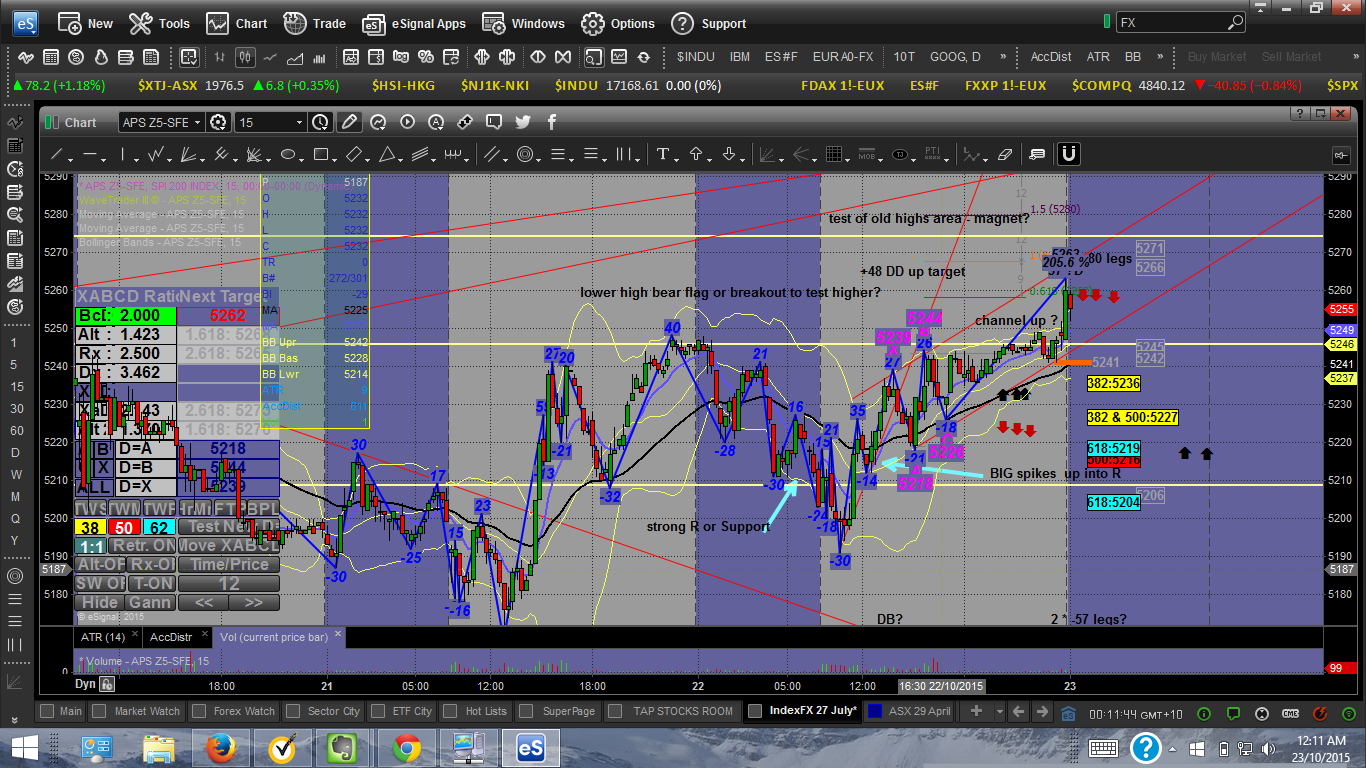The width and height of the screenshot is (1366, 768).
Task: Select the text annotation tool
Action: (x=662, y=155)
